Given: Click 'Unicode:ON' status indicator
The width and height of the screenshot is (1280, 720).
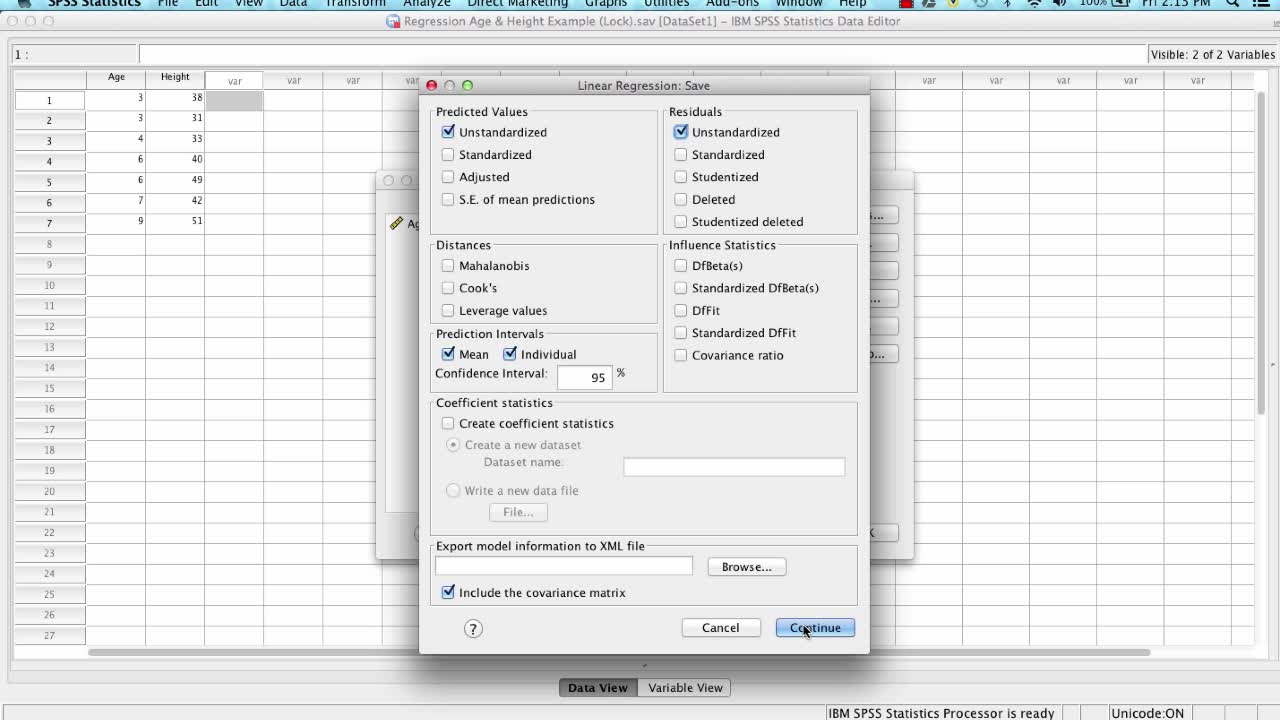Looking at the screenshot, I should (1147, 713).
